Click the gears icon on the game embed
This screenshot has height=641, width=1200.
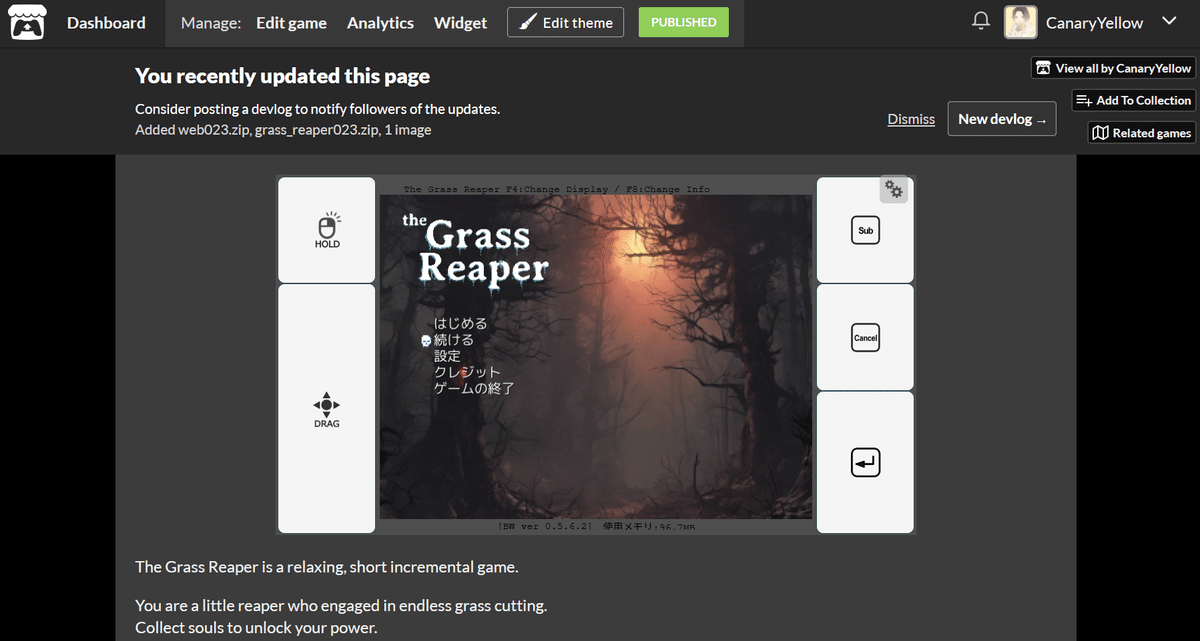[x=893, y=188]
